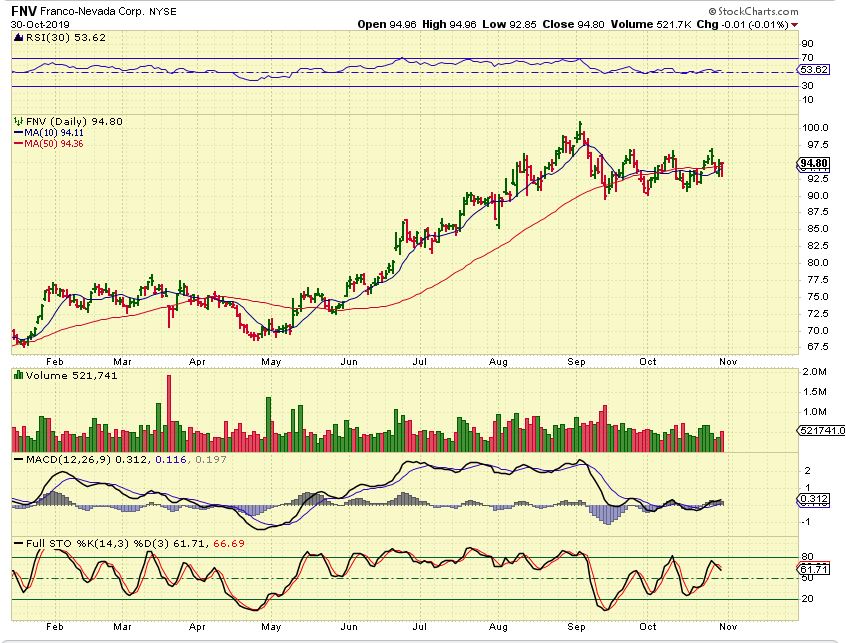Click the RSI indicator triangle icon
The image size is (846, 643).
point(18,38)
